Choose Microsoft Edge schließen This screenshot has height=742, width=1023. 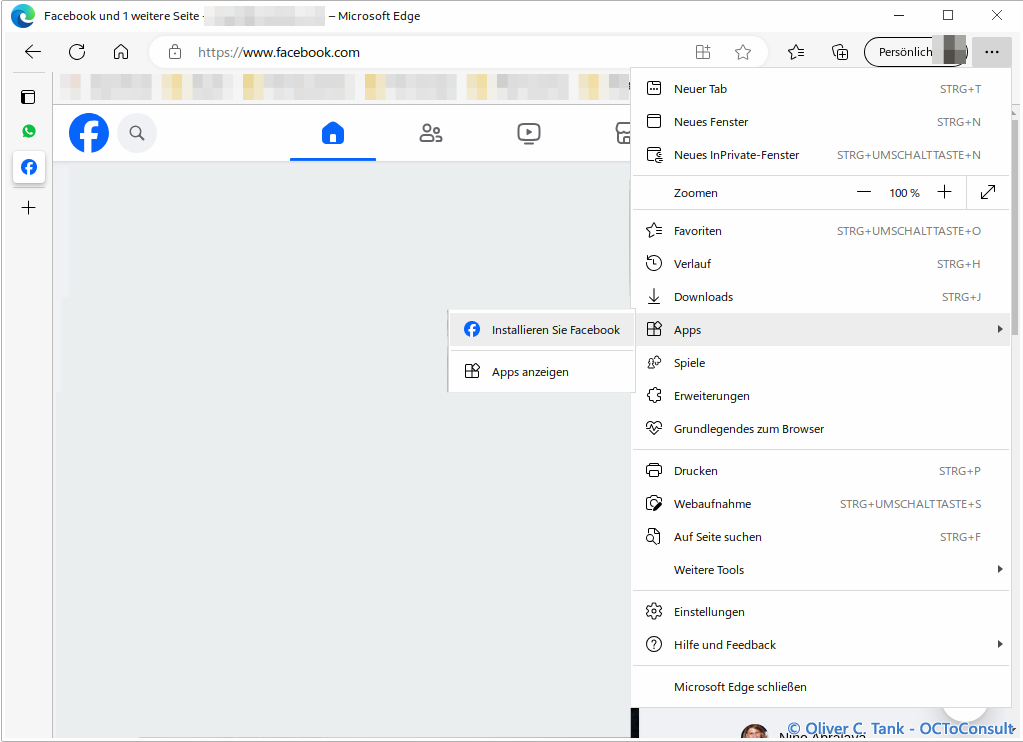point(821,687)
